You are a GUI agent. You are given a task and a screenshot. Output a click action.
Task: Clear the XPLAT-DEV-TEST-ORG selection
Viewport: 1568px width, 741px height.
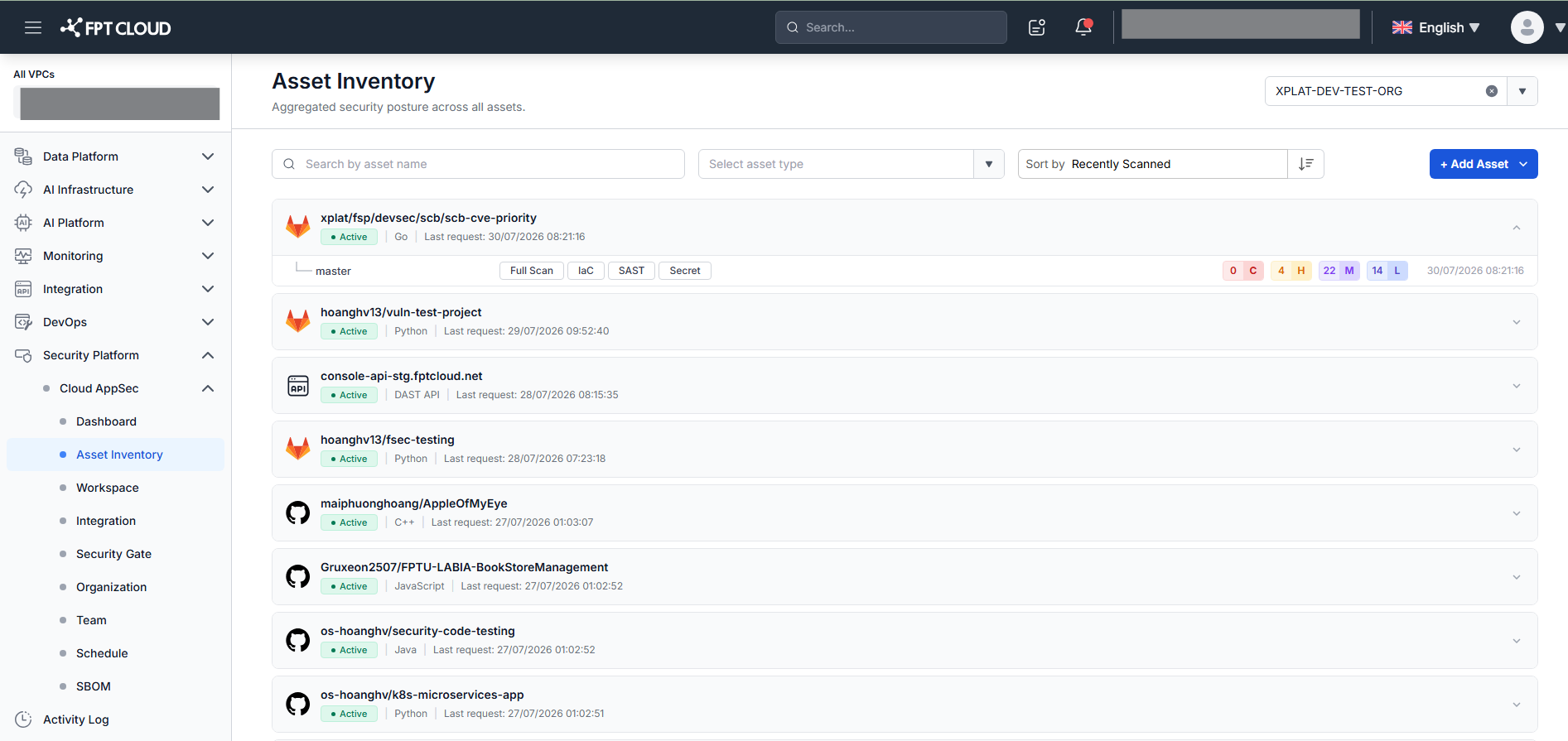click(1492, 91)
